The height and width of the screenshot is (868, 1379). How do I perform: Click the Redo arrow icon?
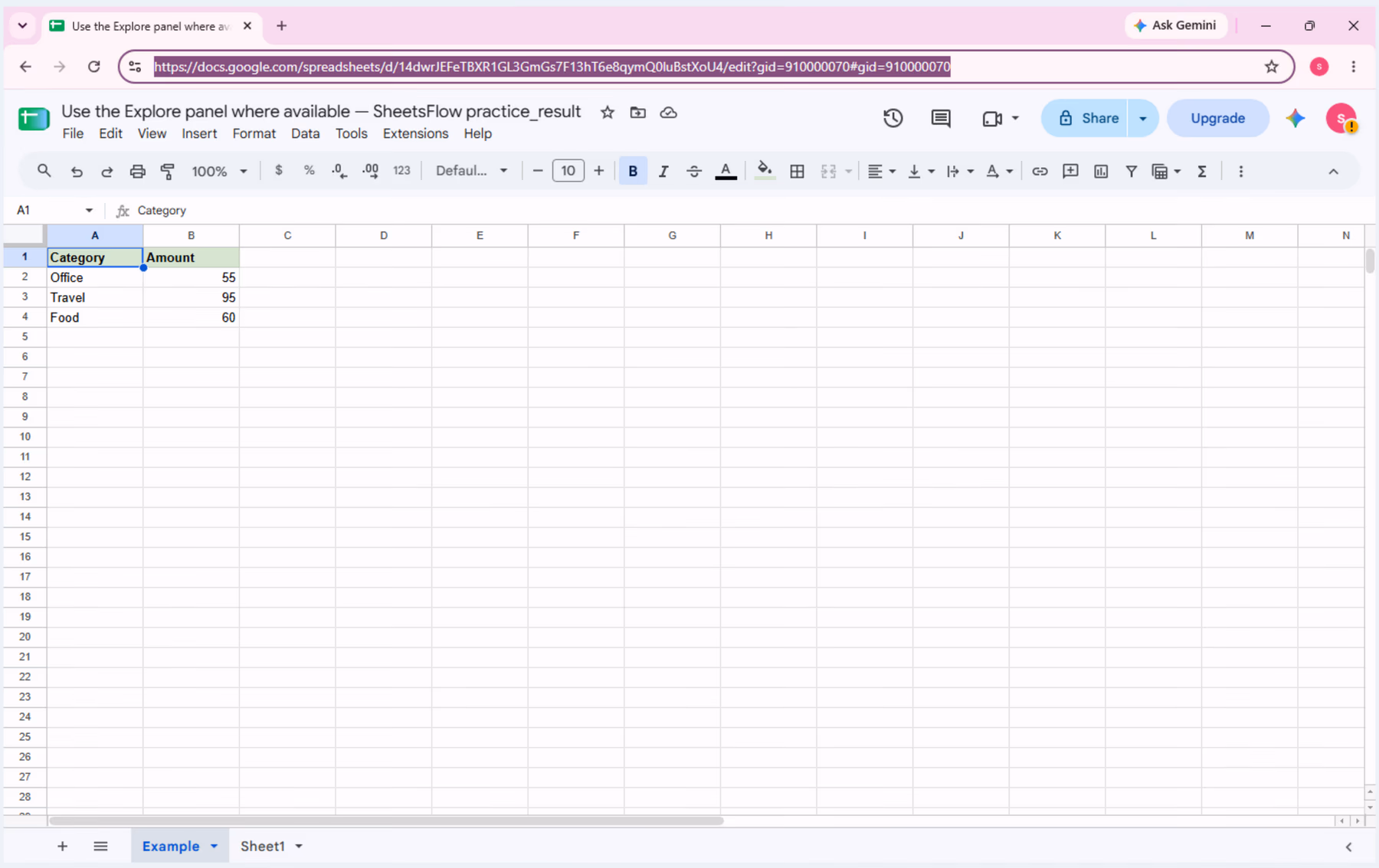(x=107, y=172)
